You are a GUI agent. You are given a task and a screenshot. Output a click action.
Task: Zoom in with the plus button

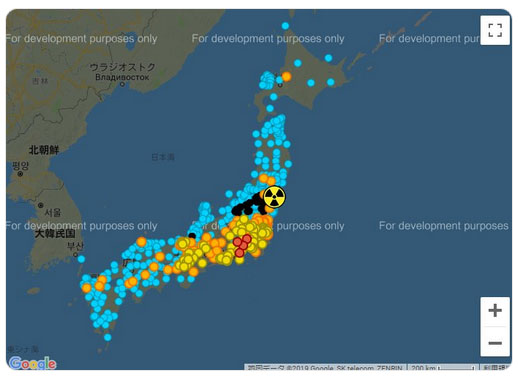pyautogui.click(x=495, y=311)
